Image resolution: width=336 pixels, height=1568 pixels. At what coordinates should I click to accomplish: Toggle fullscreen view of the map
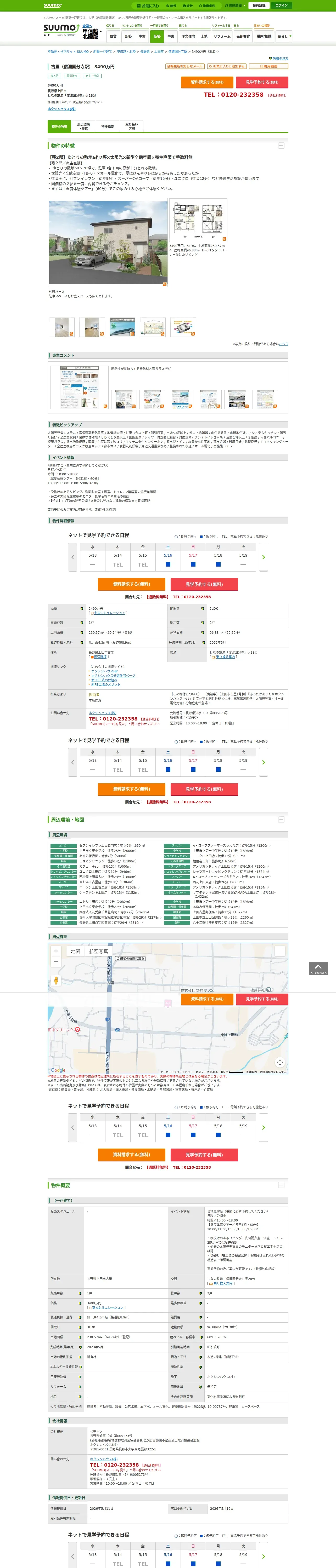280,951
